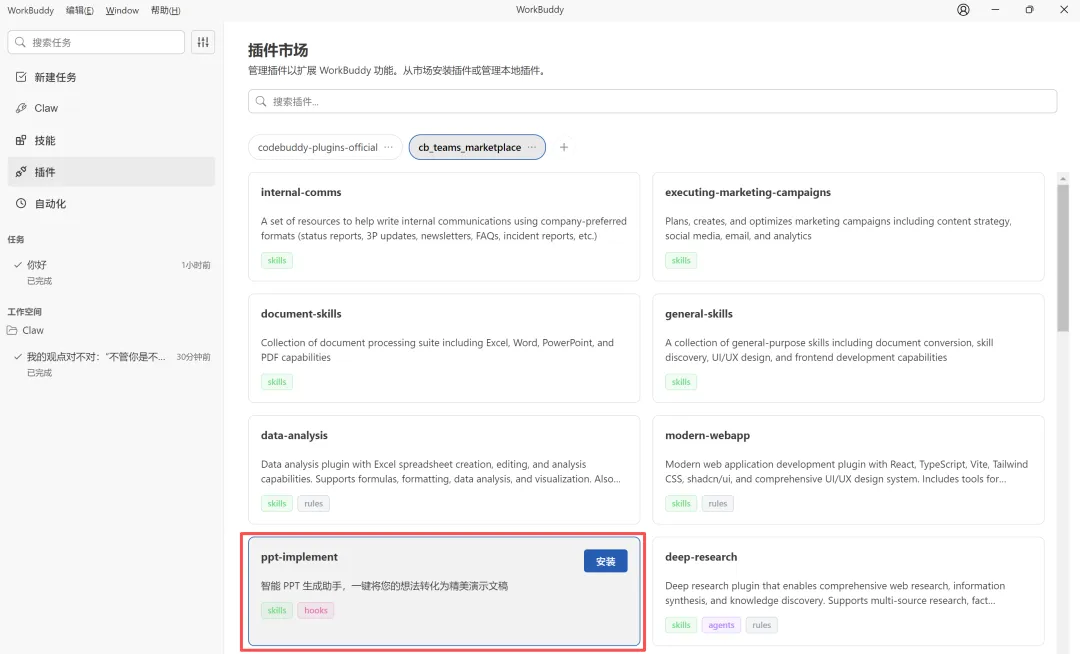The image size is (1080, 654).
Task: Click the 插件市场 heading
Action: (278, 50)
